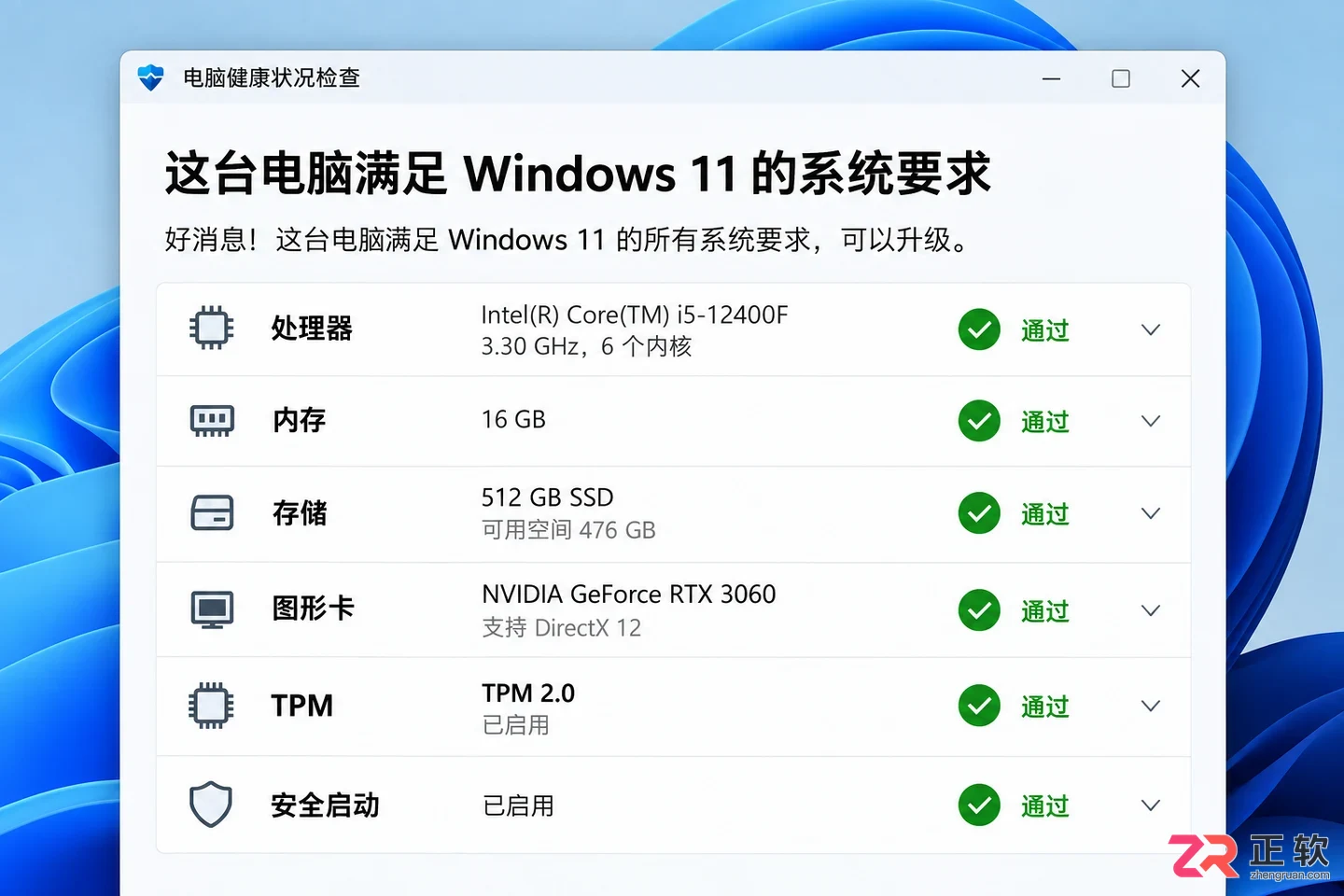
Task: Expand the TPM row chevron
Action: pos(1151,706)
